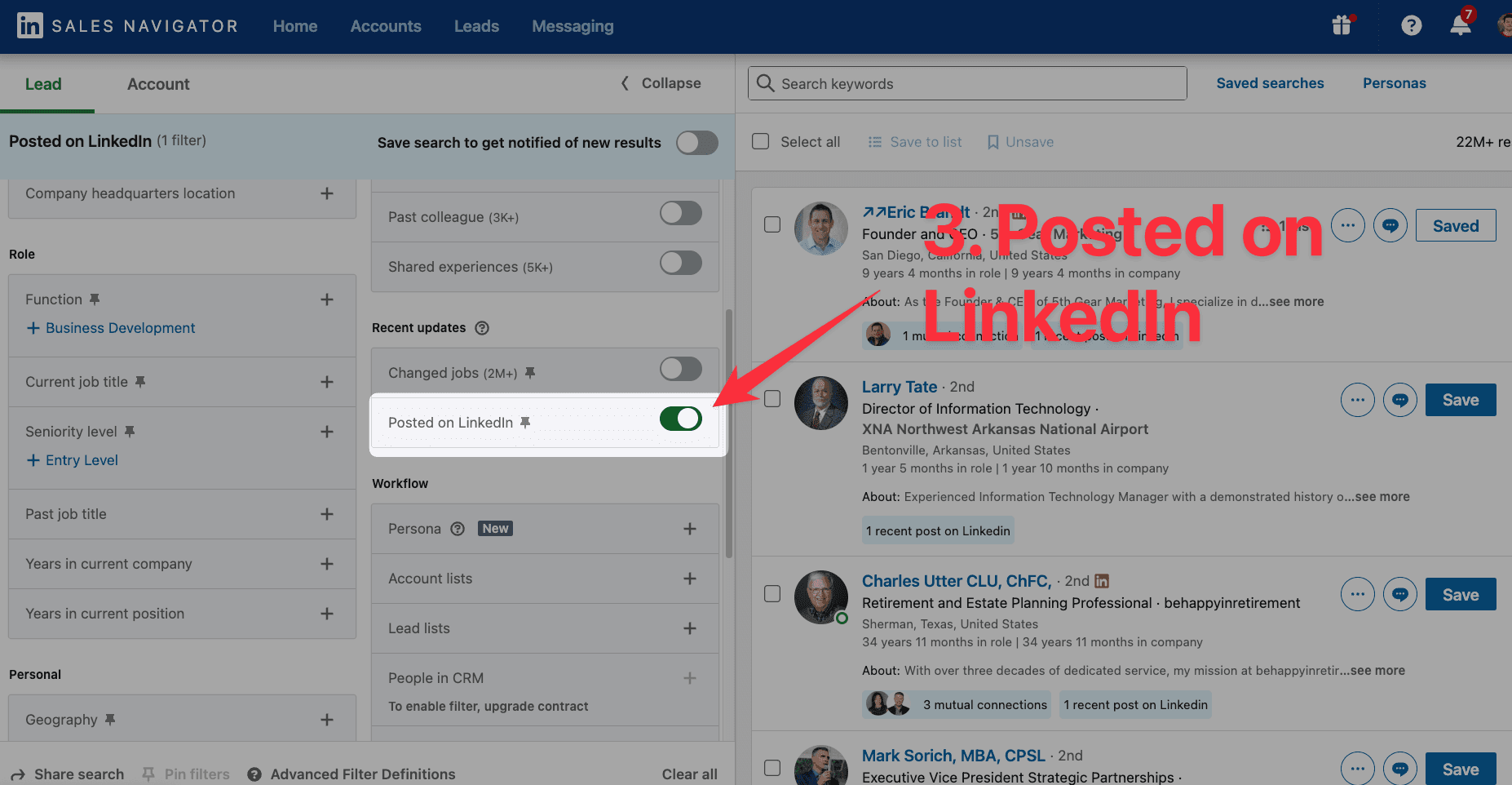This screenshot has width=1512, height=785.
Task: Turn off the Posted on LinkedIn toggle
Action: 681,419
